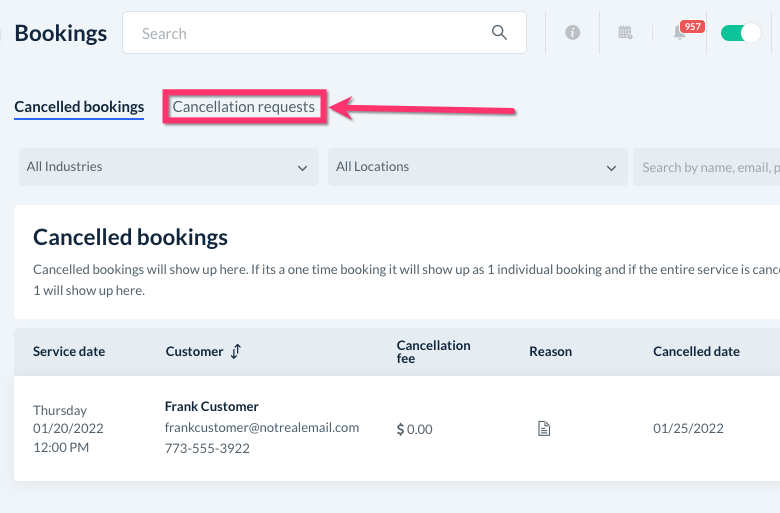Click the Cancelled date column header
Image resolution: width=780 pixels, height=513 pixels.
(x=696, y=352)
